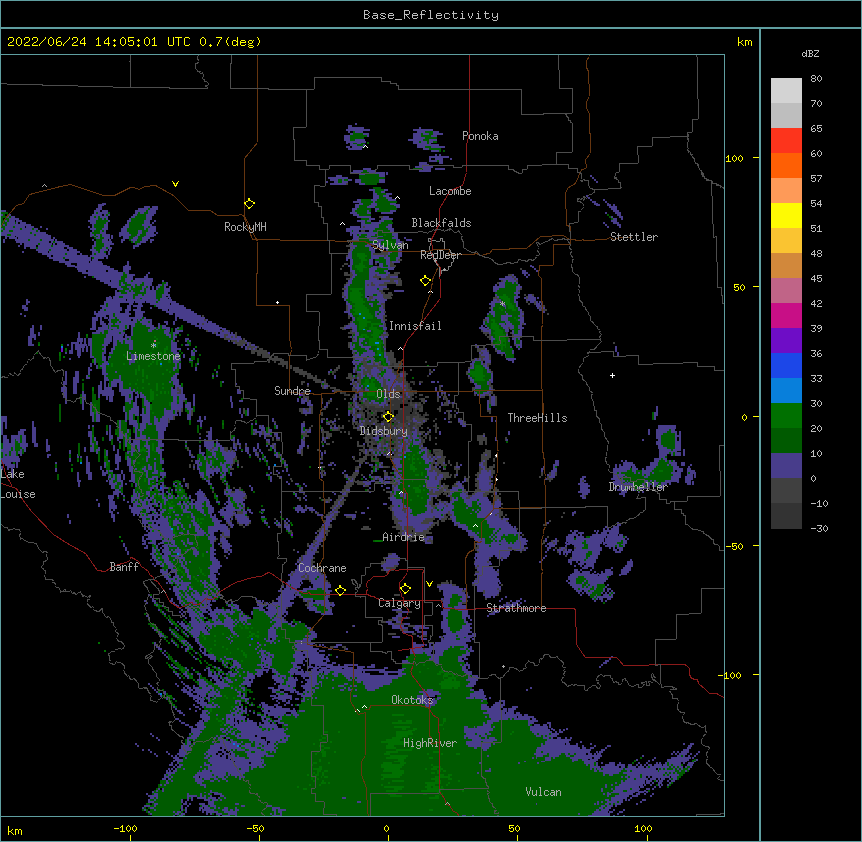Select the yellow diamond marker between Olds and Didsbury
Screen dimensions: 862x842
[x=388, y=417]
